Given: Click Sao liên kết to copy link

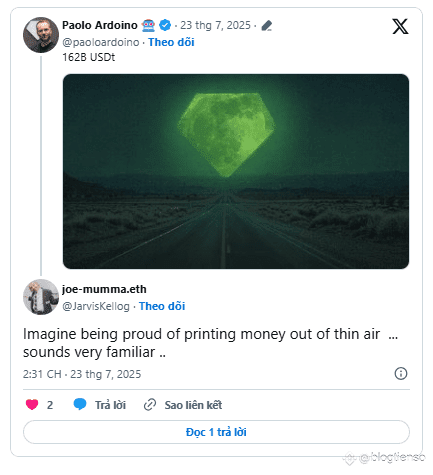Looking at the screenshot, I should [193, 405].
